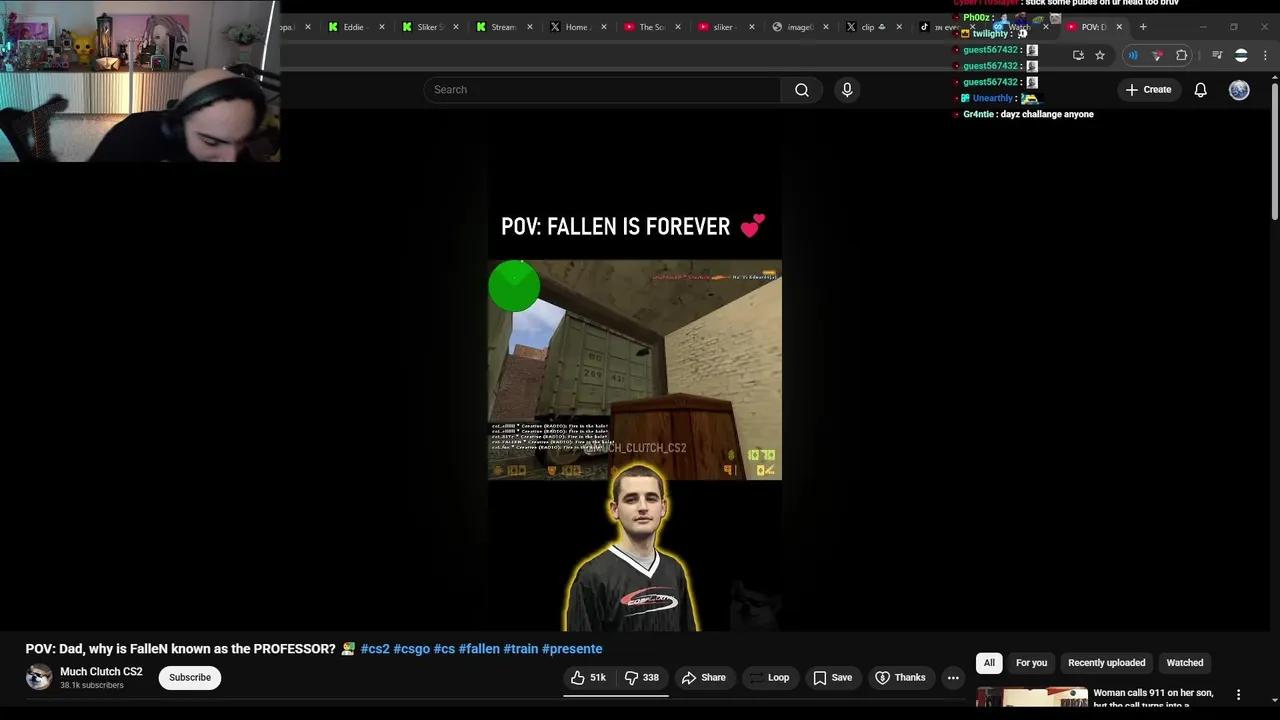The image size is (1280, 720).
Task: Open the #train hashtag link
Action: (x=520, y=649)
